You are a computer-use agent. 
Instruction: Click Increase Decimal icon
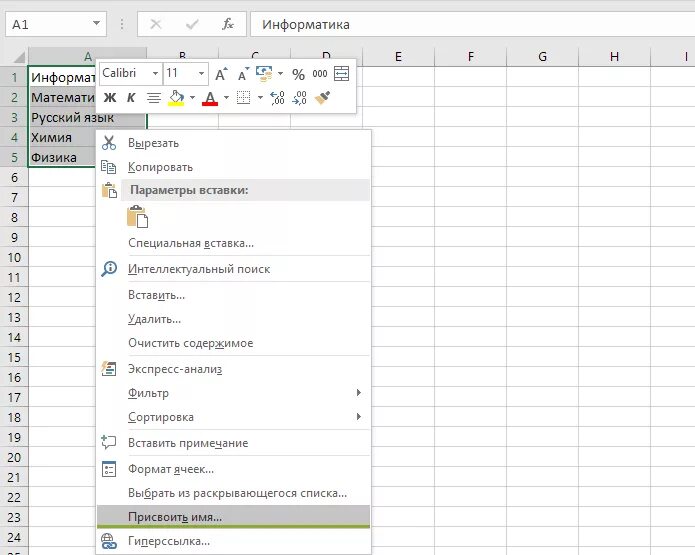coord(277,98)
